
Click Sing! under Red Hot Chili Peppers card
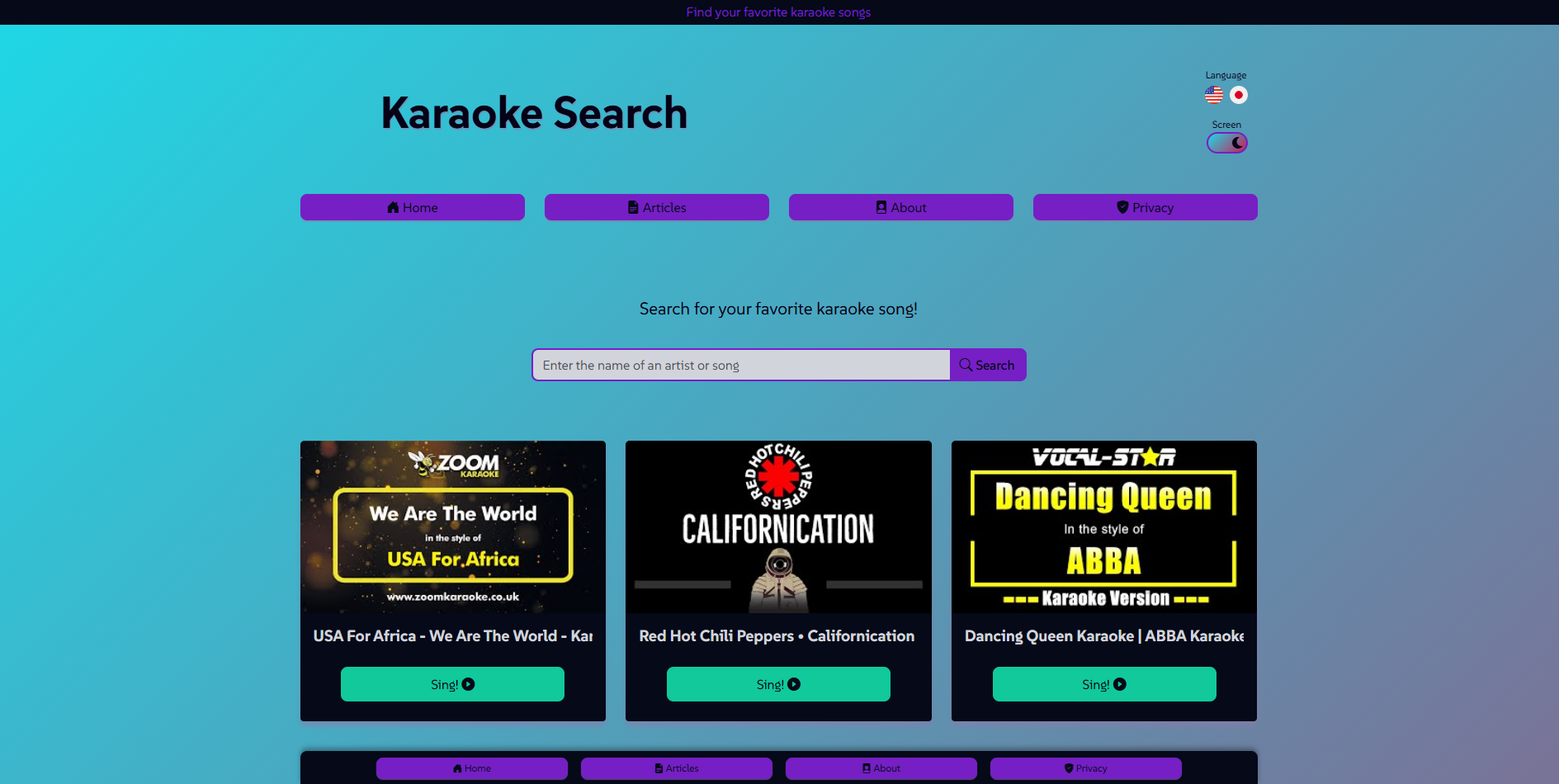tap(778, 684)
